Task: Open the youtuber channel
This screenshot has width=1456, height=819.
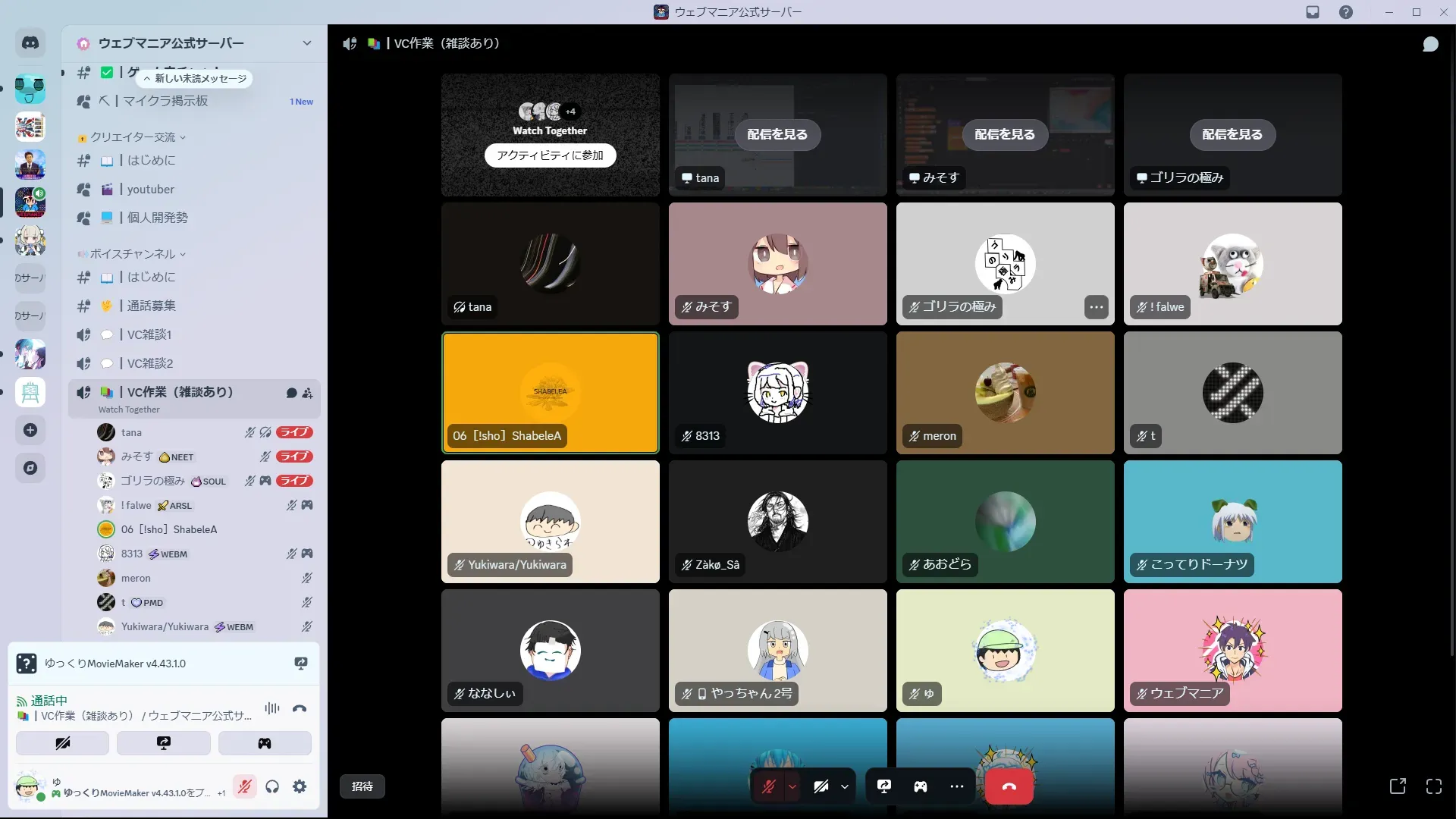Action: [150, 189]
